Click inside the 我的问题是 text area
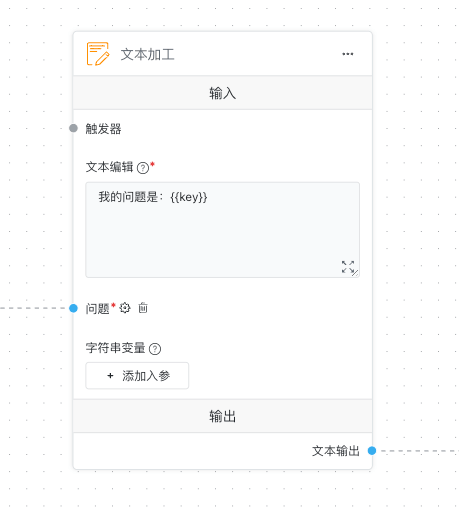The height and width of the screenshot is (519, 459). pos(222,230)
